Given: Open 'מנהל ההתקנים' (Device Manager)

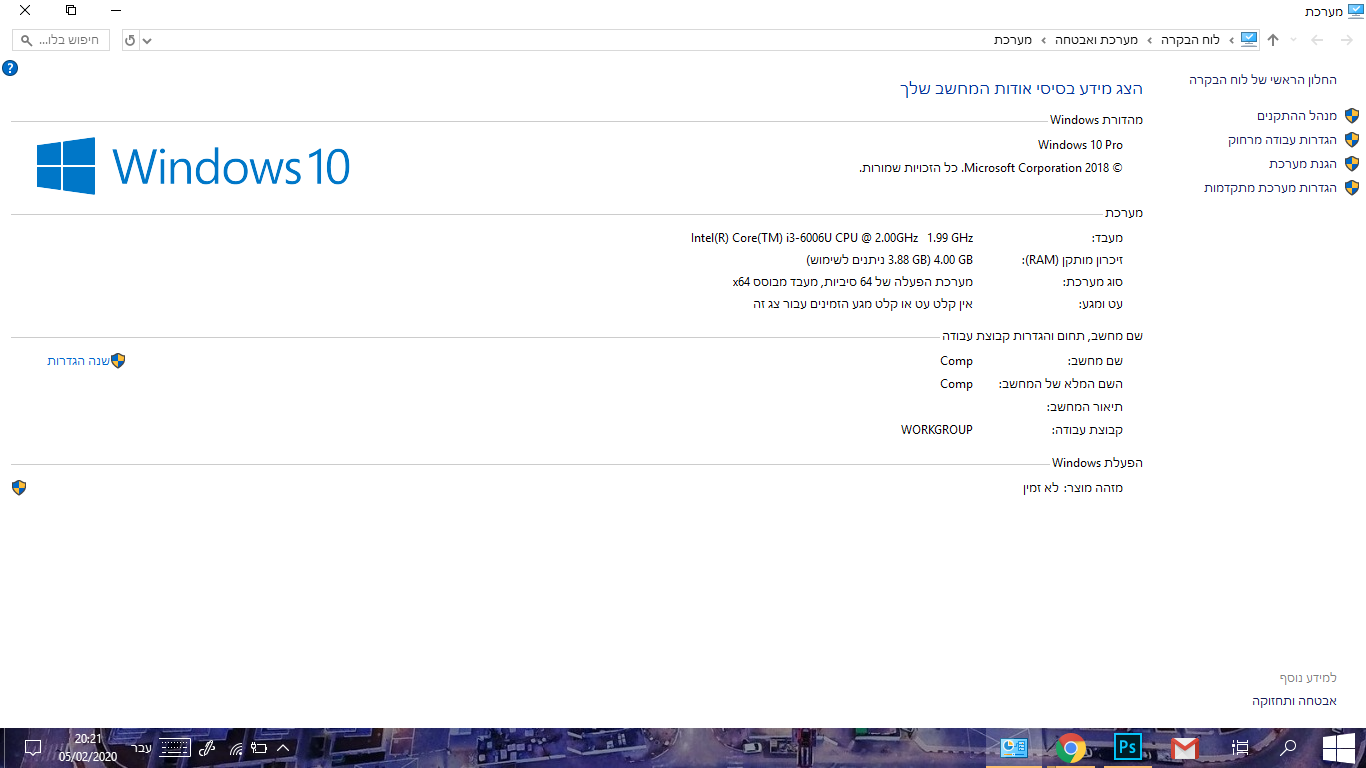Looking at the screenshot, I should [1297, 116].
